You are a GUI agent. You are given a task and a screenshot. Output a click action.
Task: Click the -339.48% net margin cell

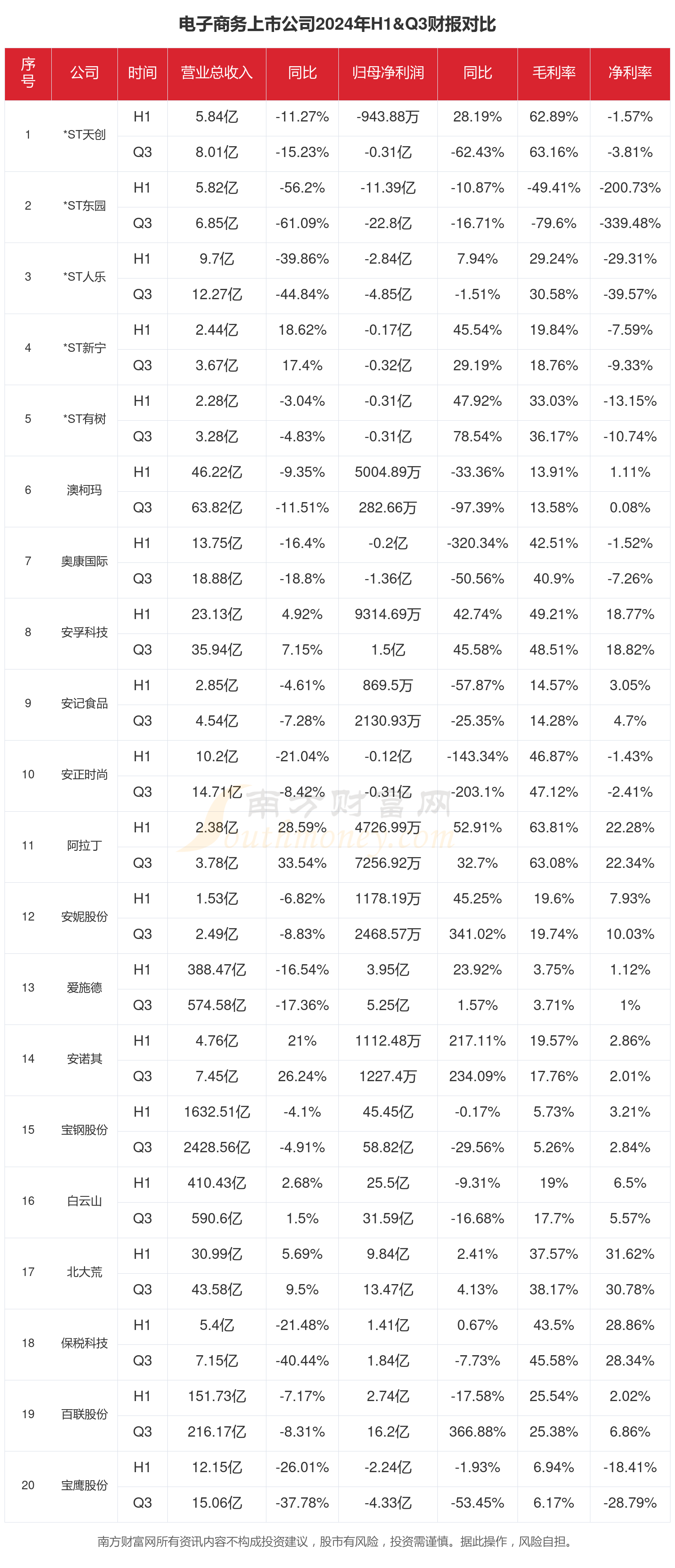(x=630, y=224)
